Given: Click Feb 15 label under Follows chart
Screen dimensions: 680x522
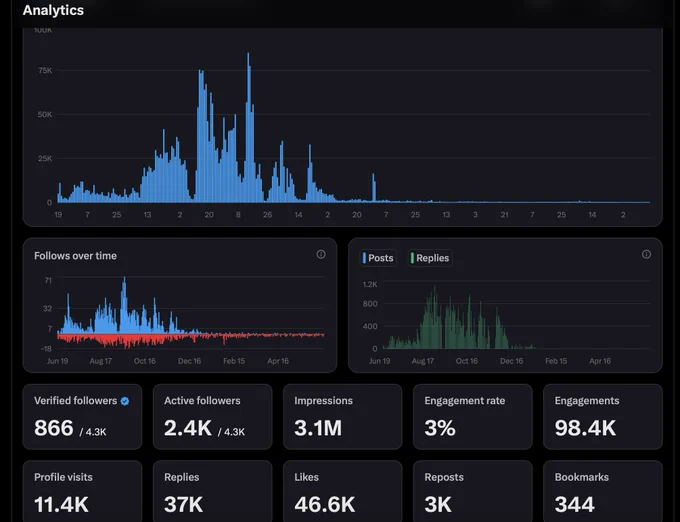Looking at the screenshot, I should point(234,361).
